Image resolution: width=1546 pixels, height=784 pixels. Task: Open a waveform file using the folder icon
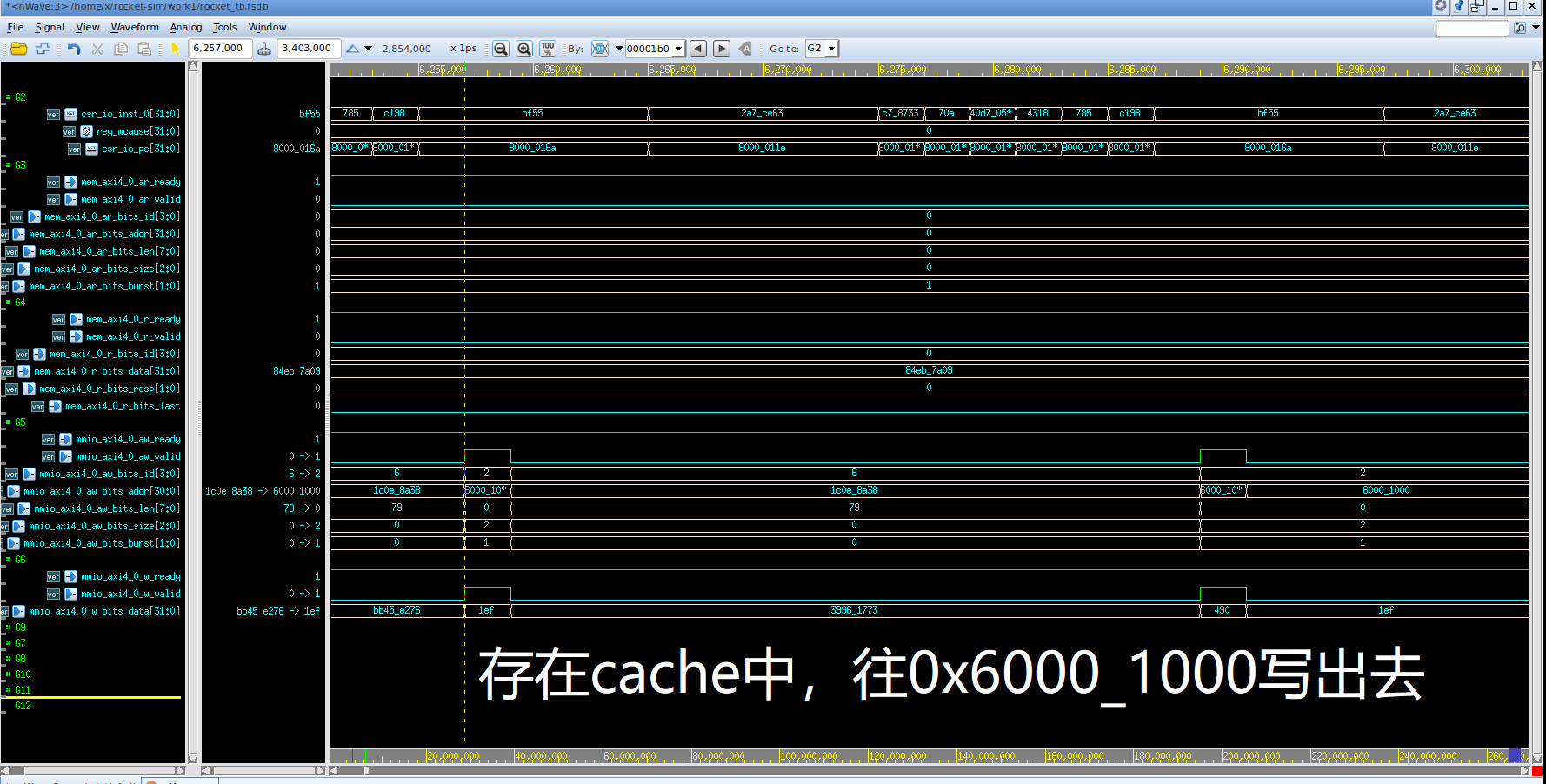(18, 48)
